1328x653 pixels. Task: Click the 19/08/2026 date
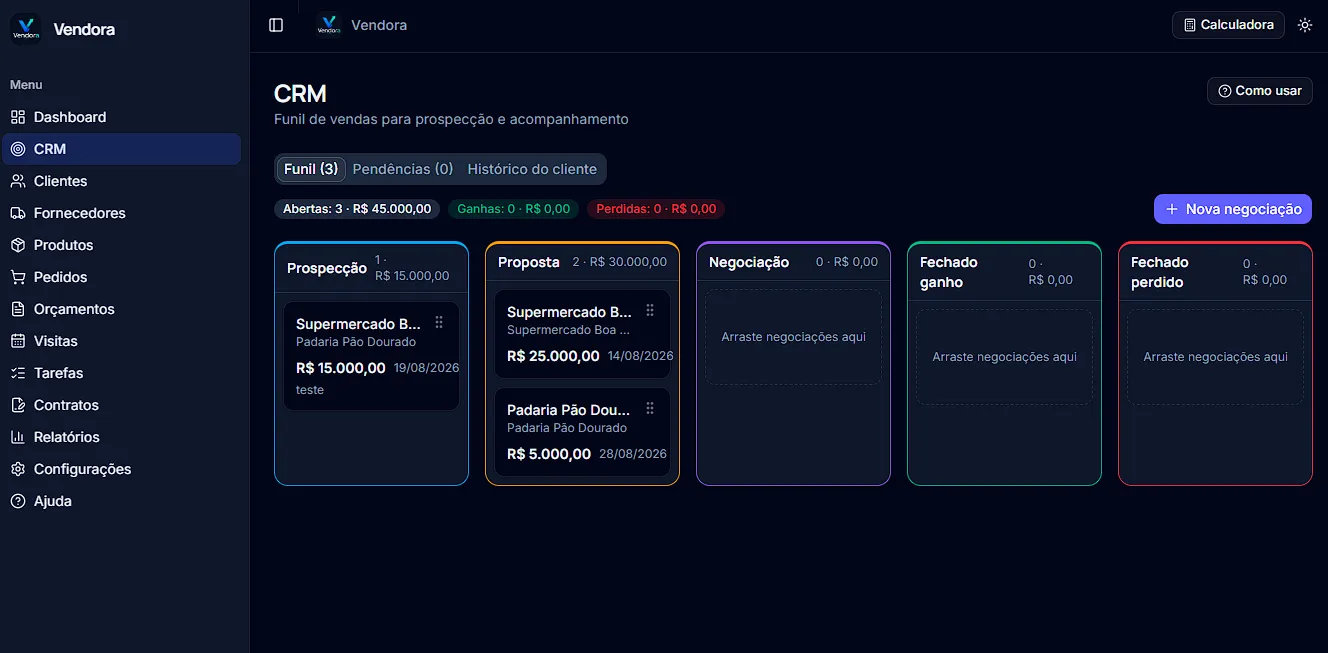tap(426, 368)
